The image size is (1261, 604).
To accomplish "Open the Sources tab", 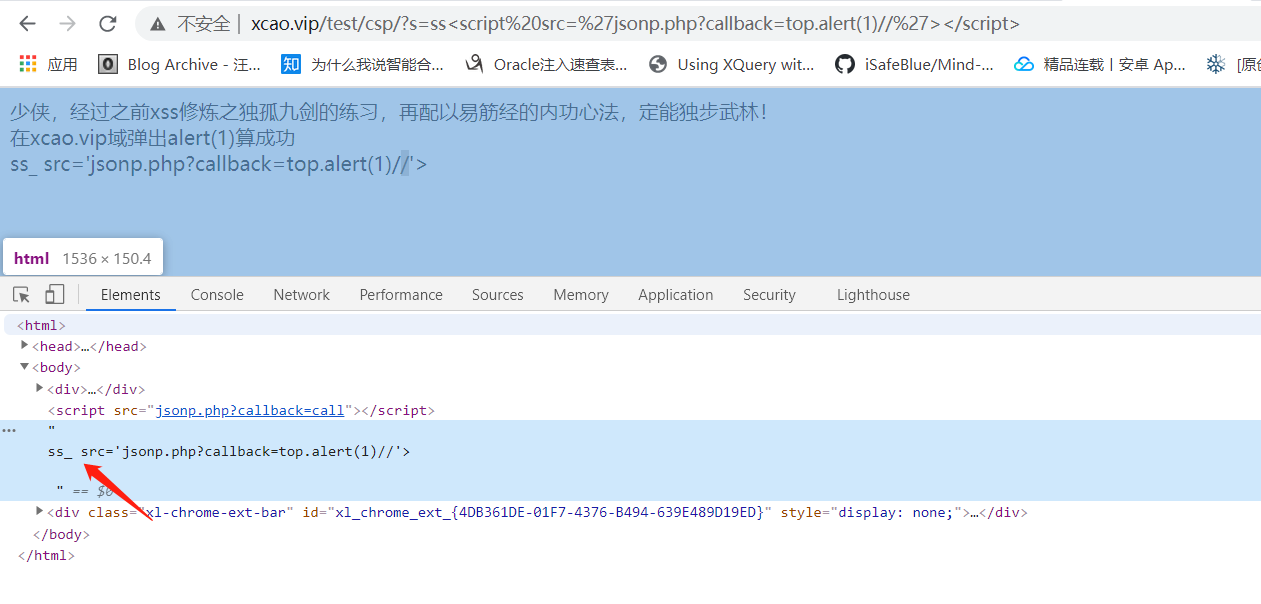I will pyautogui.click(x=498, y=294).
